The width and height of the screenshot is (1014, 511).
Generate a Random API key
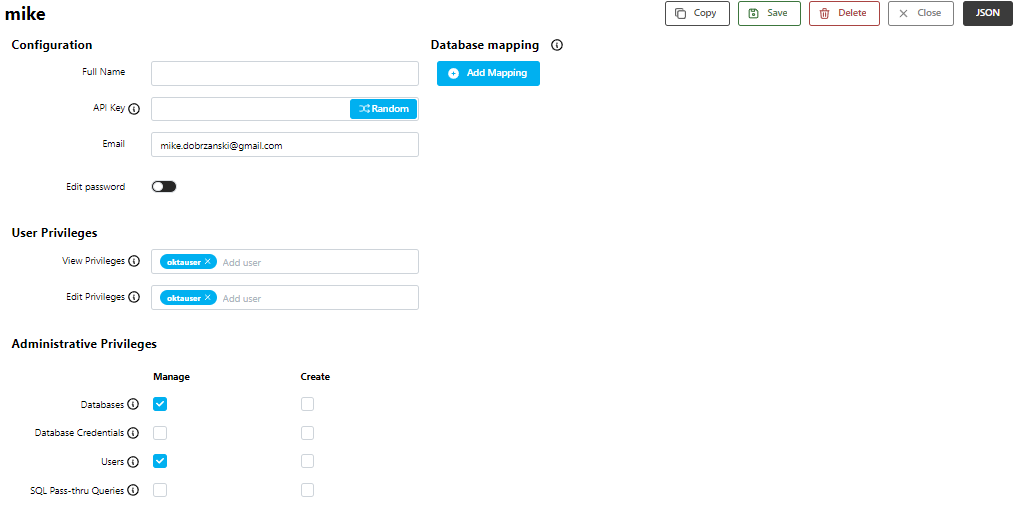tap(384, 109)
